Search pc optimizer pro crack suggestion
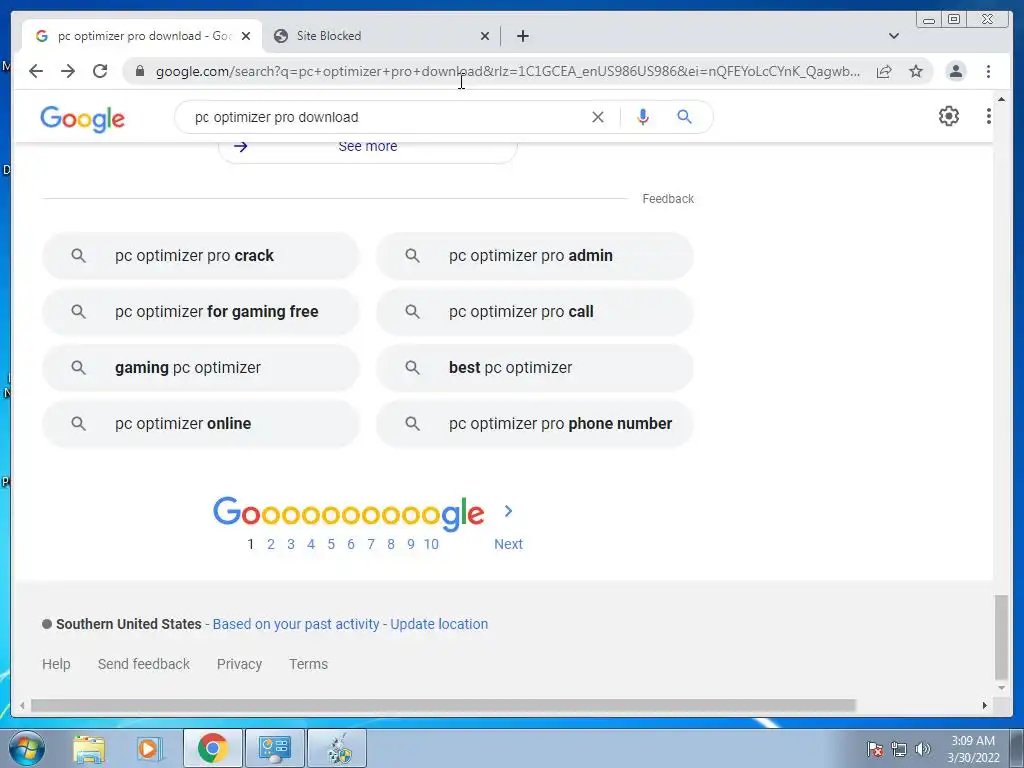1024x768 pixels. tap(200, 255)
